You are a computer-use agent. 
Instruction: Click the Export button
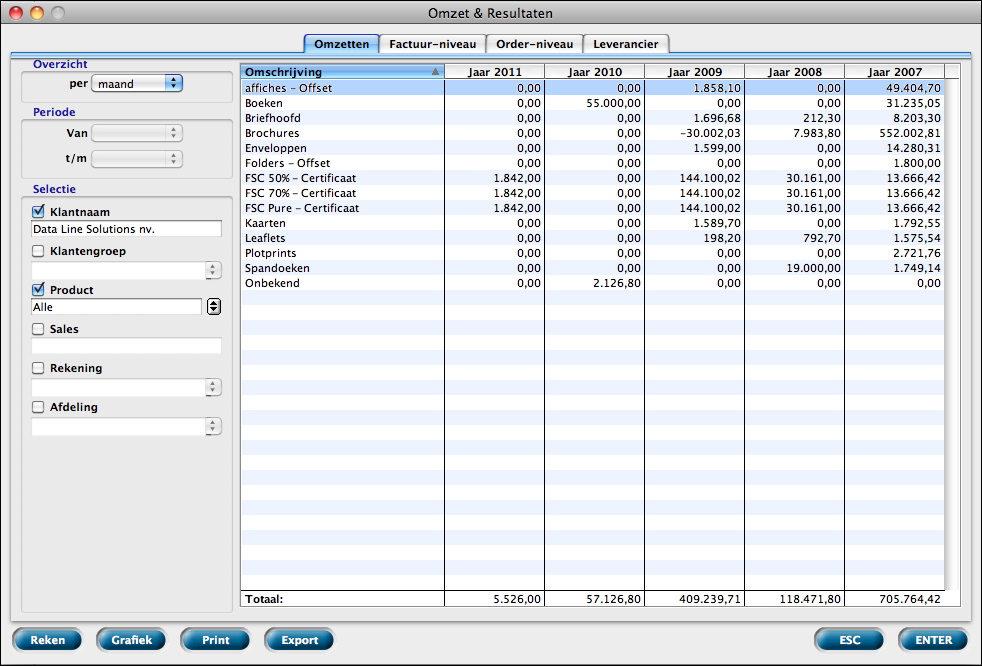[x=299, y=640]
